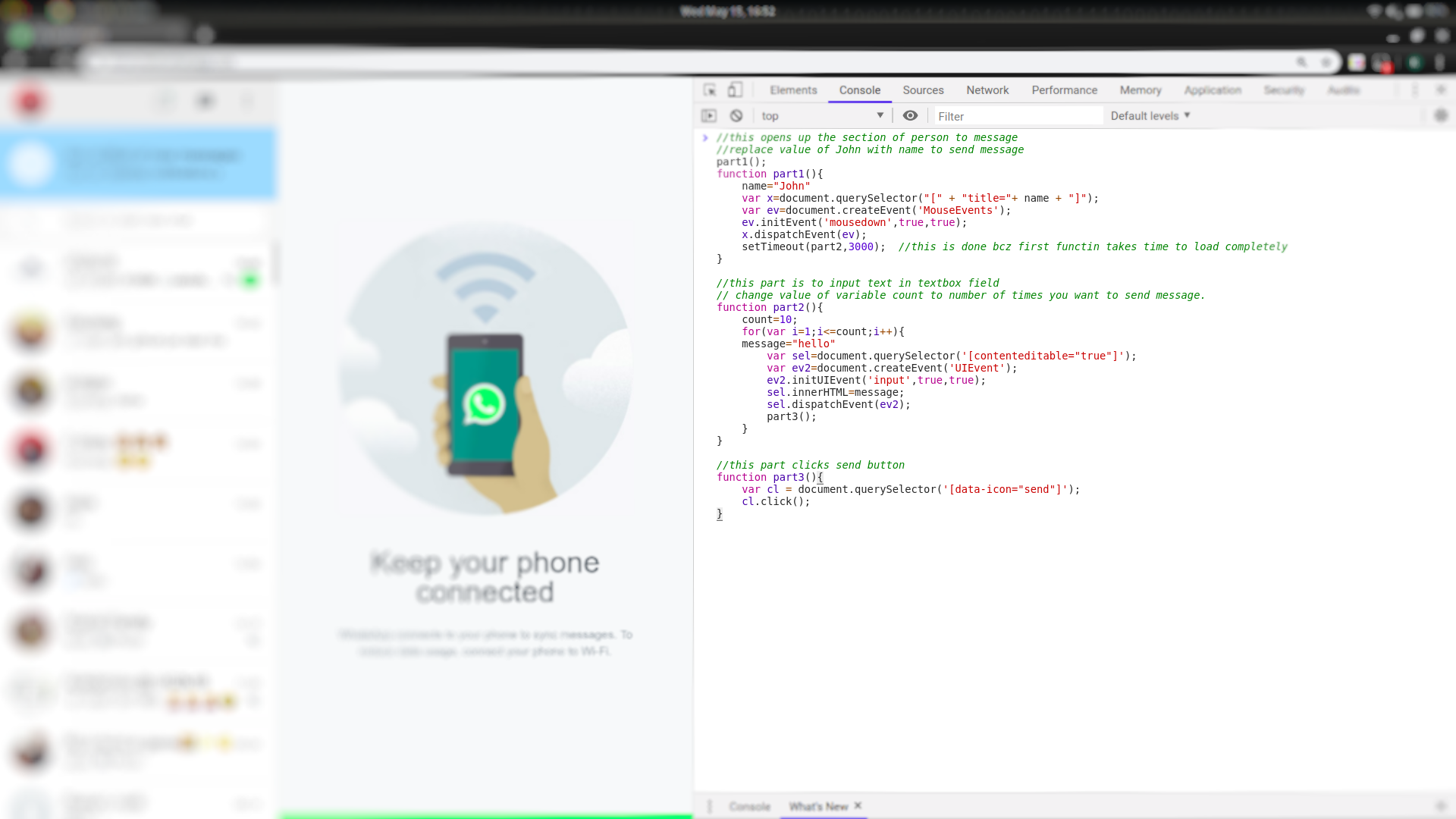The width and height of the screenshot is (1456, 819).
Task: Toggle the device toolbar icon
Action: 735,90
